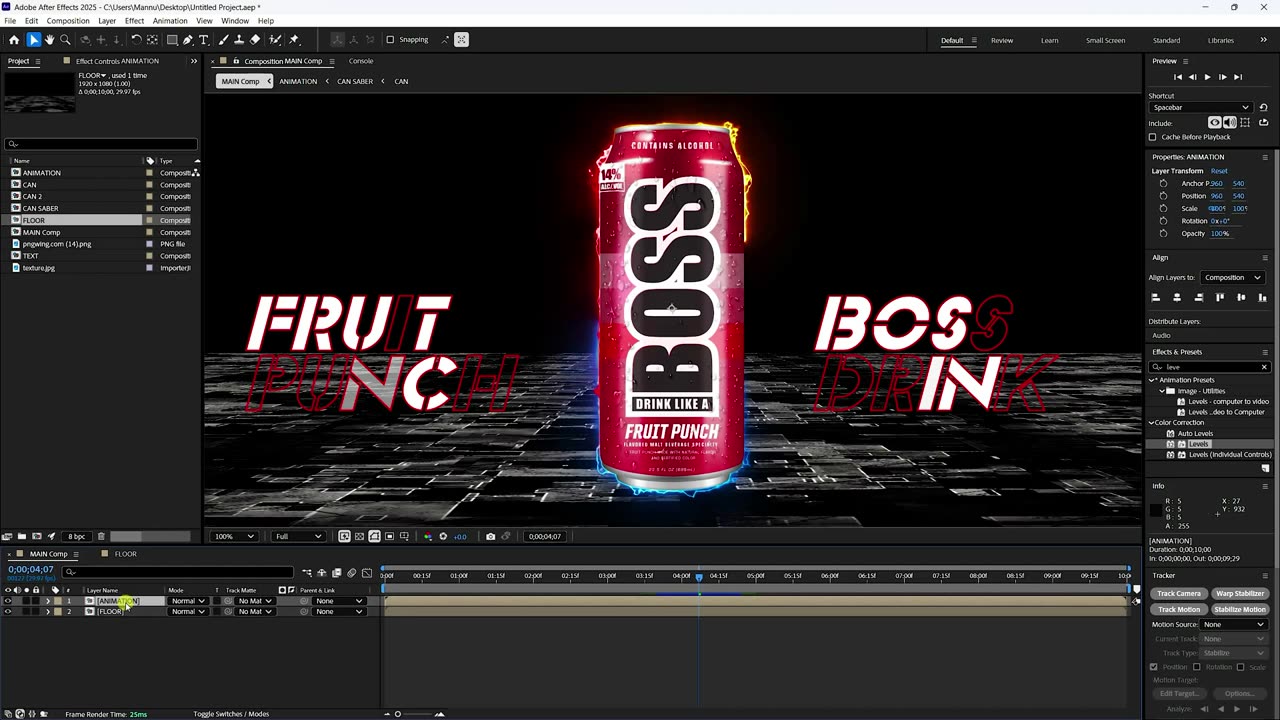Click the 8 bpc color depth setting
The width and height of the screenshot is (1280, 720).
77,536
